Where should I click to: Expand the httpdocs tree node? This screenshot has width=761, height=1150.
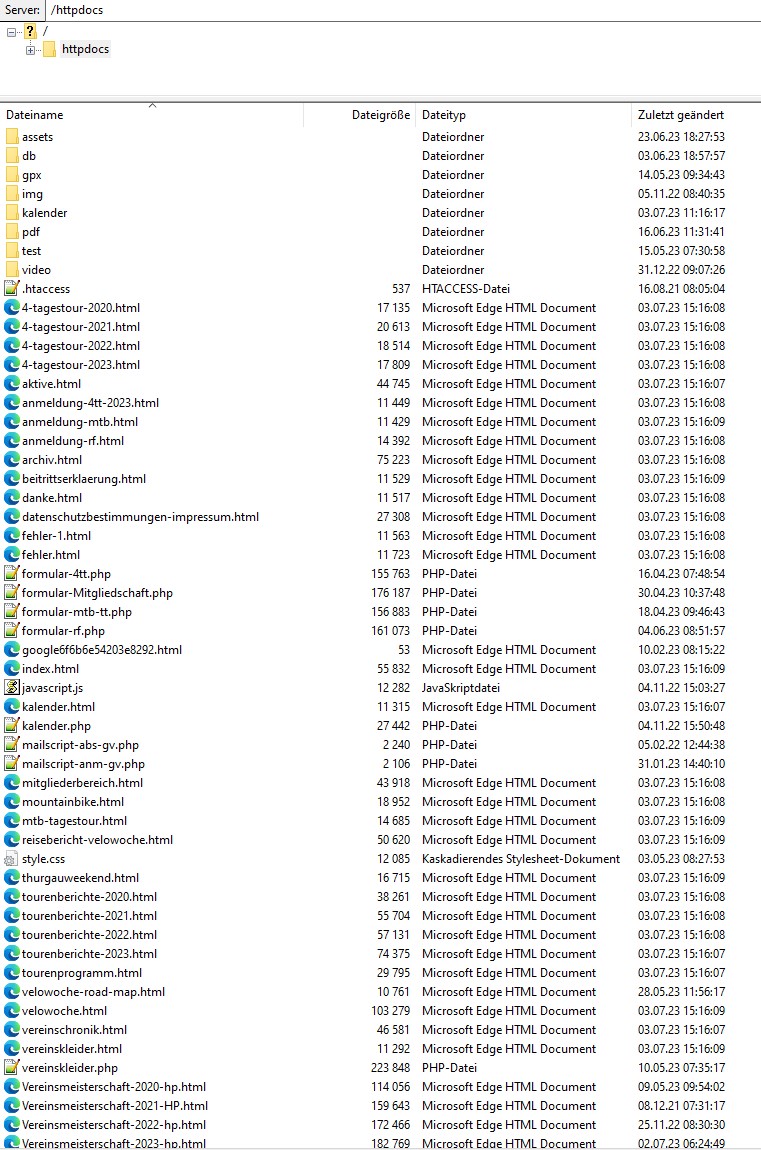[x=30, y=50]
